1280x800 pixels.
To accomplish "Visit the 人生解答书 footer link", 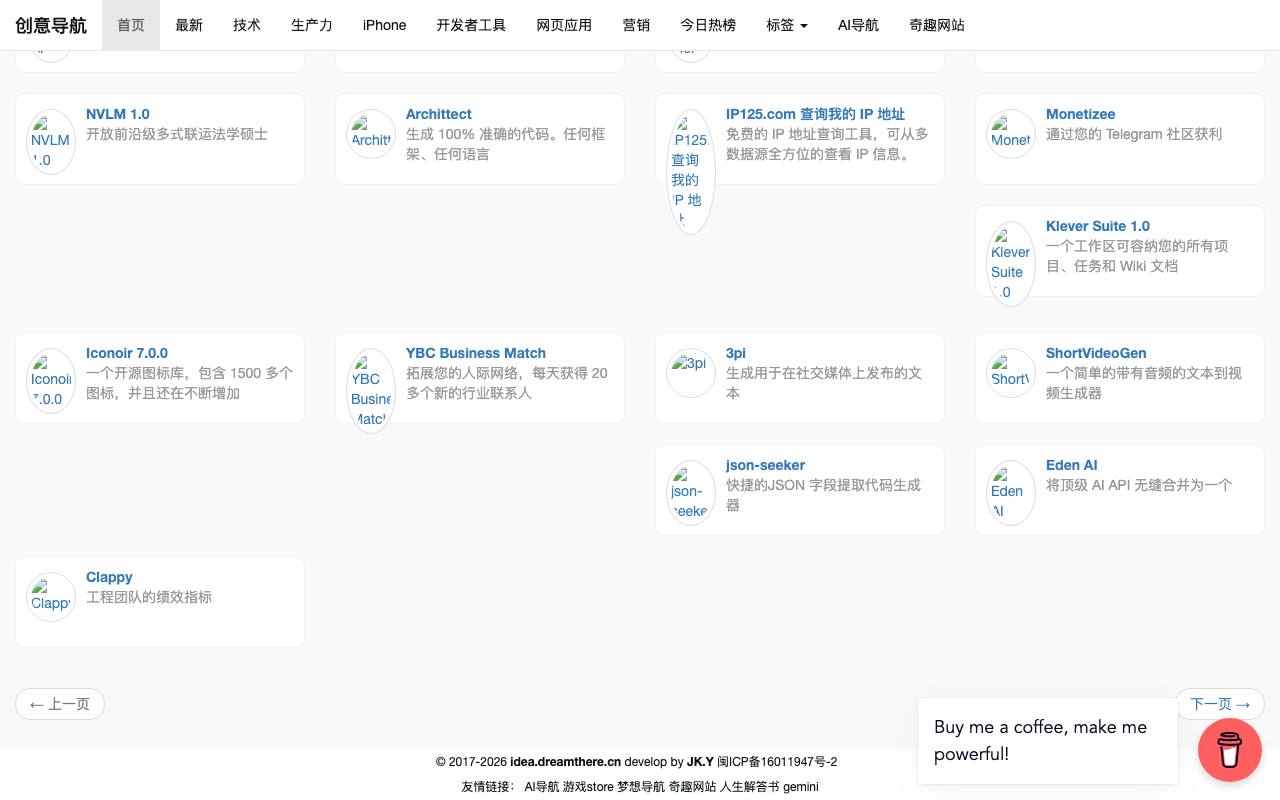I will click(749, 787).
